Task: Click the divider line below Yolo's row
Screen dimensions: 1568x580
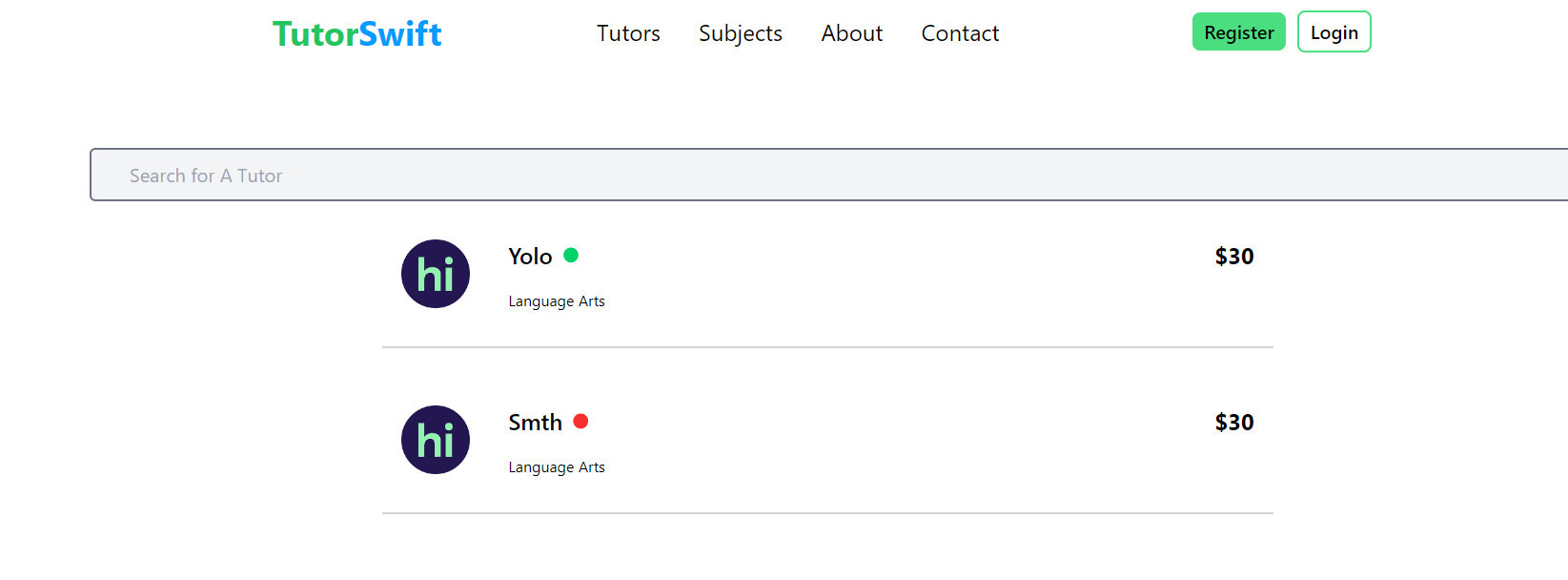Action: [x=827, y=347]
